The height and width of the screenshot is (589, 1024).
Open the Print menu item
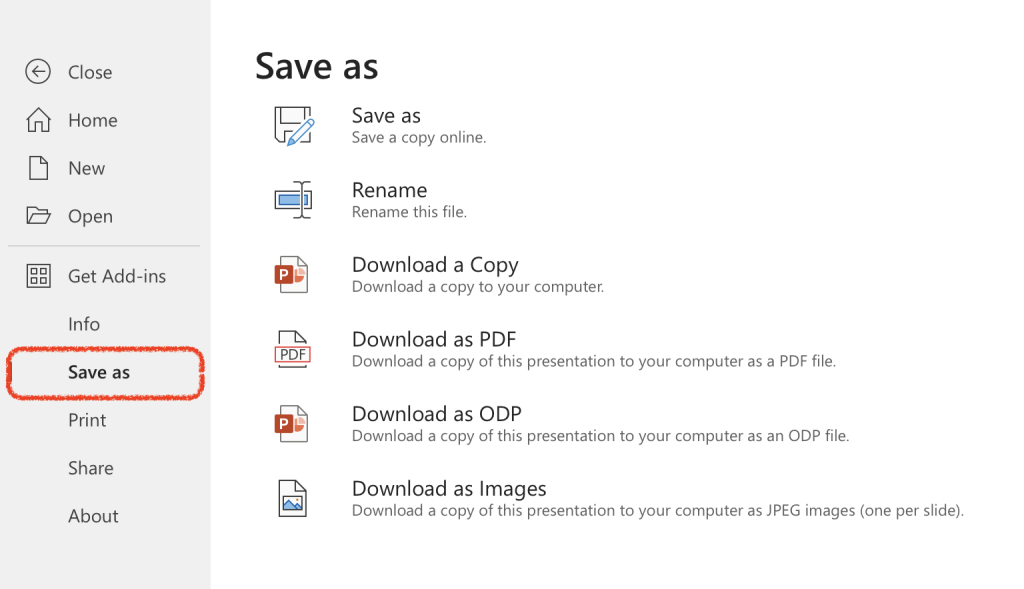(x=87, y=420)
